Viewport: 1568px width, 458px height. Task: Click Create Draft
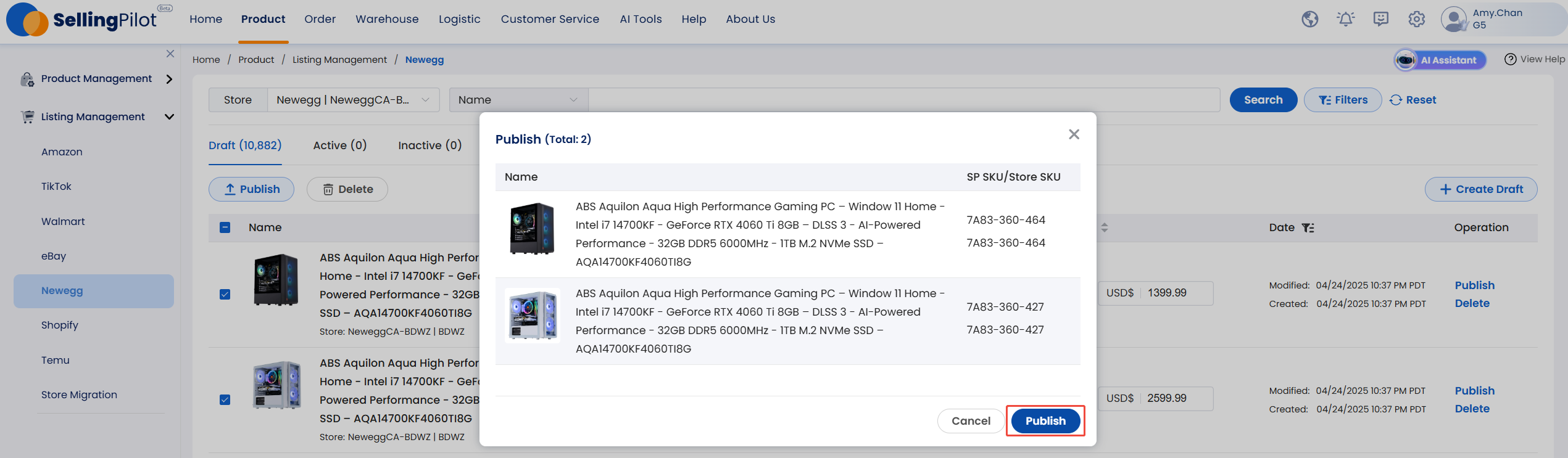pyautogui.click(x=1481, y=189)
